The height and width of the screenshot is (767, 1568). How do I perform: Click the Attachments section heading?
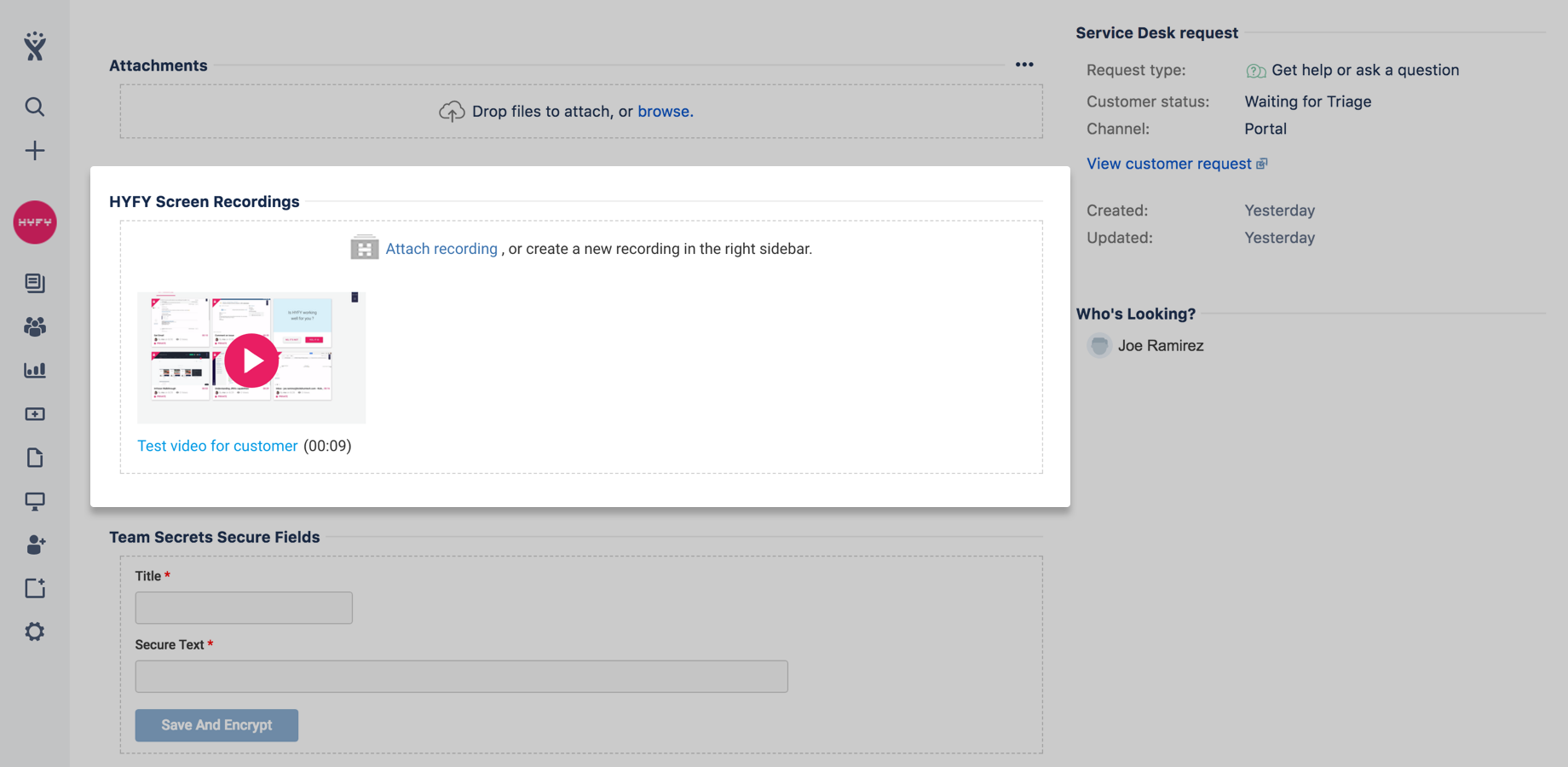coord(159,66)
